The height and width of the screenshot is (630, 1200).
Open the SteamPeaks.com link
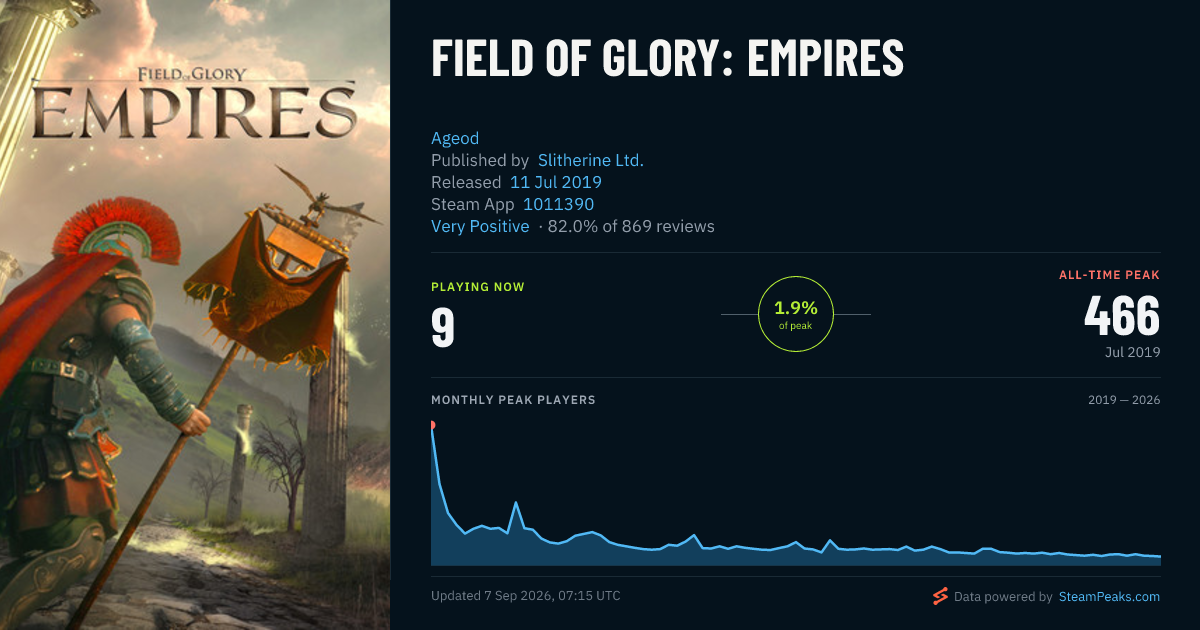(1108, 597)
